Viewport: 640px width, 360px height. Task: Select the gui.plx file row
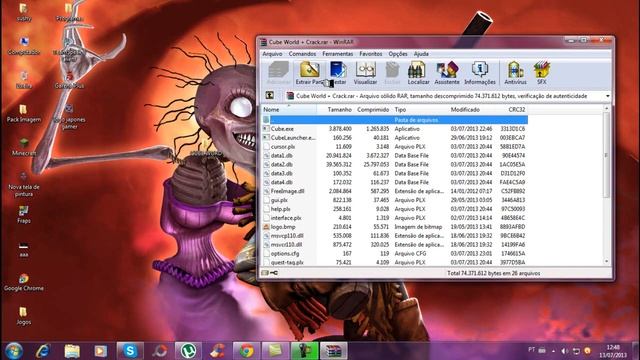click(x=395, y=200)
